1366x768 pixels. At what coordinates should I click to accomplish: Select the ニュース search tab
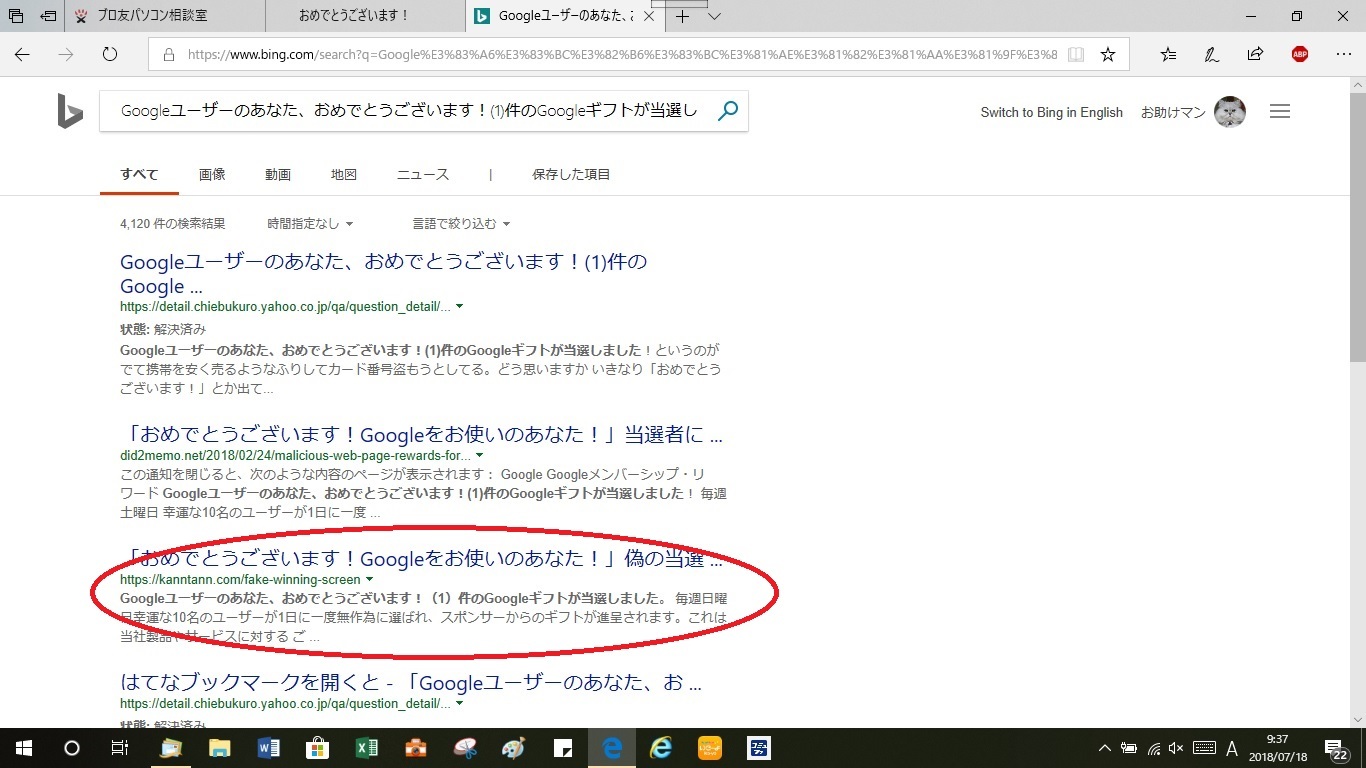coord(423,174)
